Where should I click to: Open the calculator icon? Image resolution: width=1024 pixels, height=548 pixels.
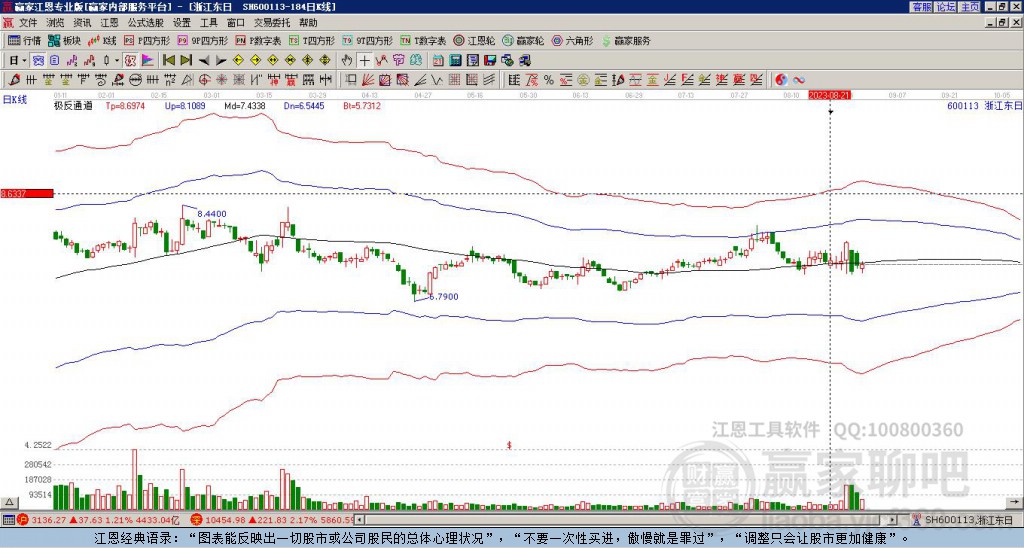click(x=456, y=61)
